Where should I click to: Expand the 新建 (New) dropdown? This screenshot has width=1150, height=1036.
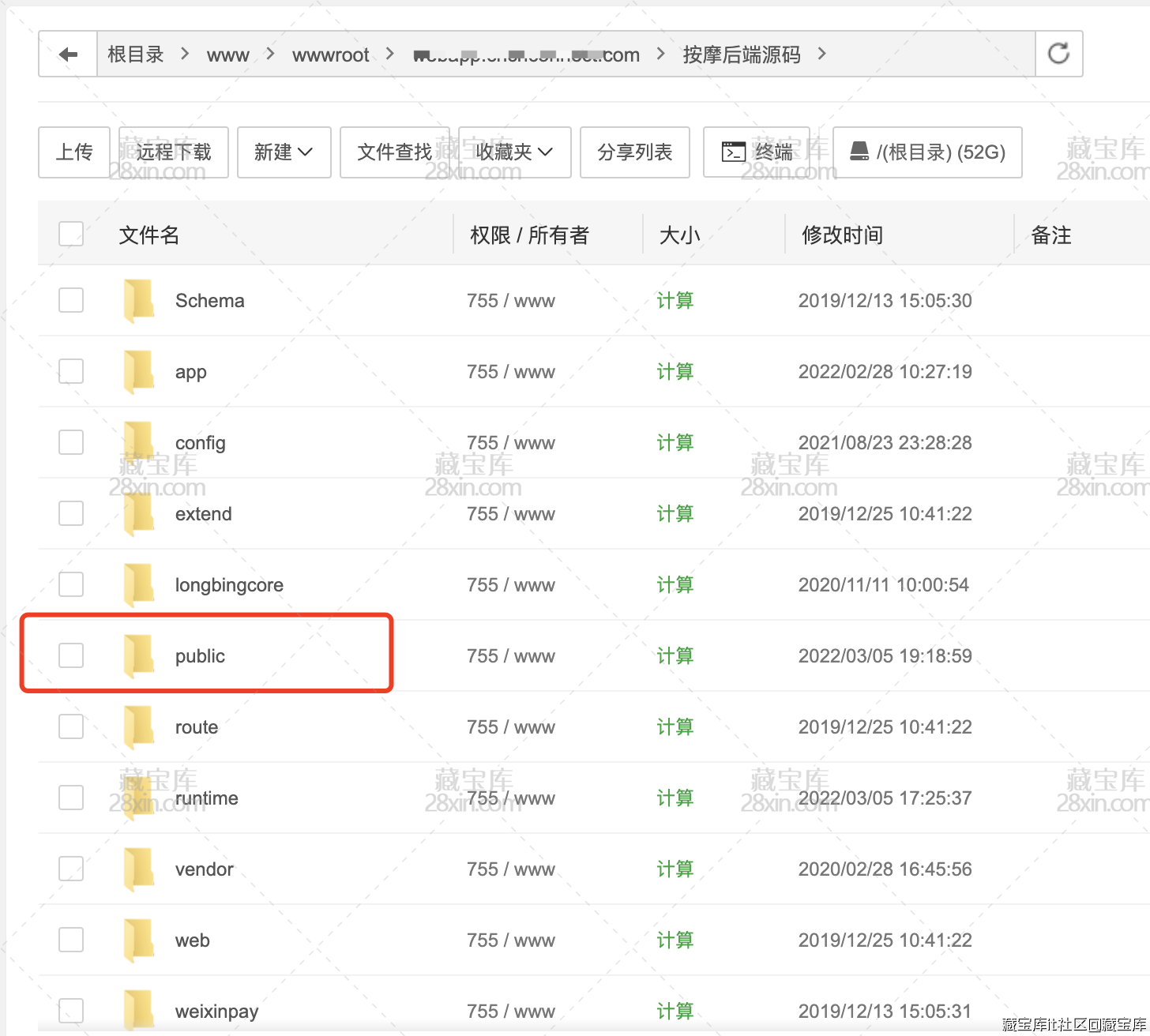click(284, 152)
